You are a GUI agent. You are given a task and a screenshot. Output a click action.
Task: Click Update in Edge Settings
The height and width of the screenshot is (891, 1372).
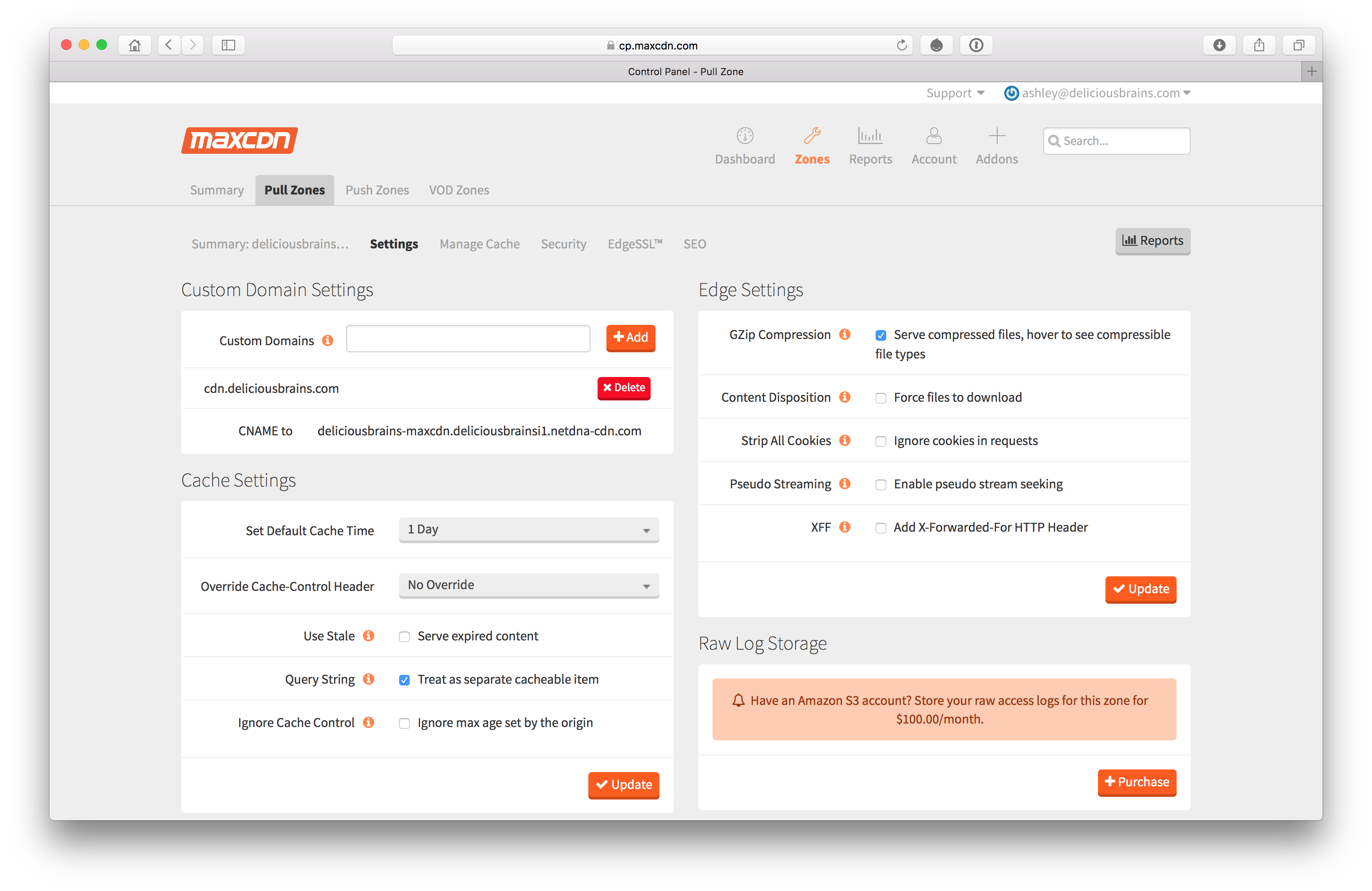tap(1140, 589)
